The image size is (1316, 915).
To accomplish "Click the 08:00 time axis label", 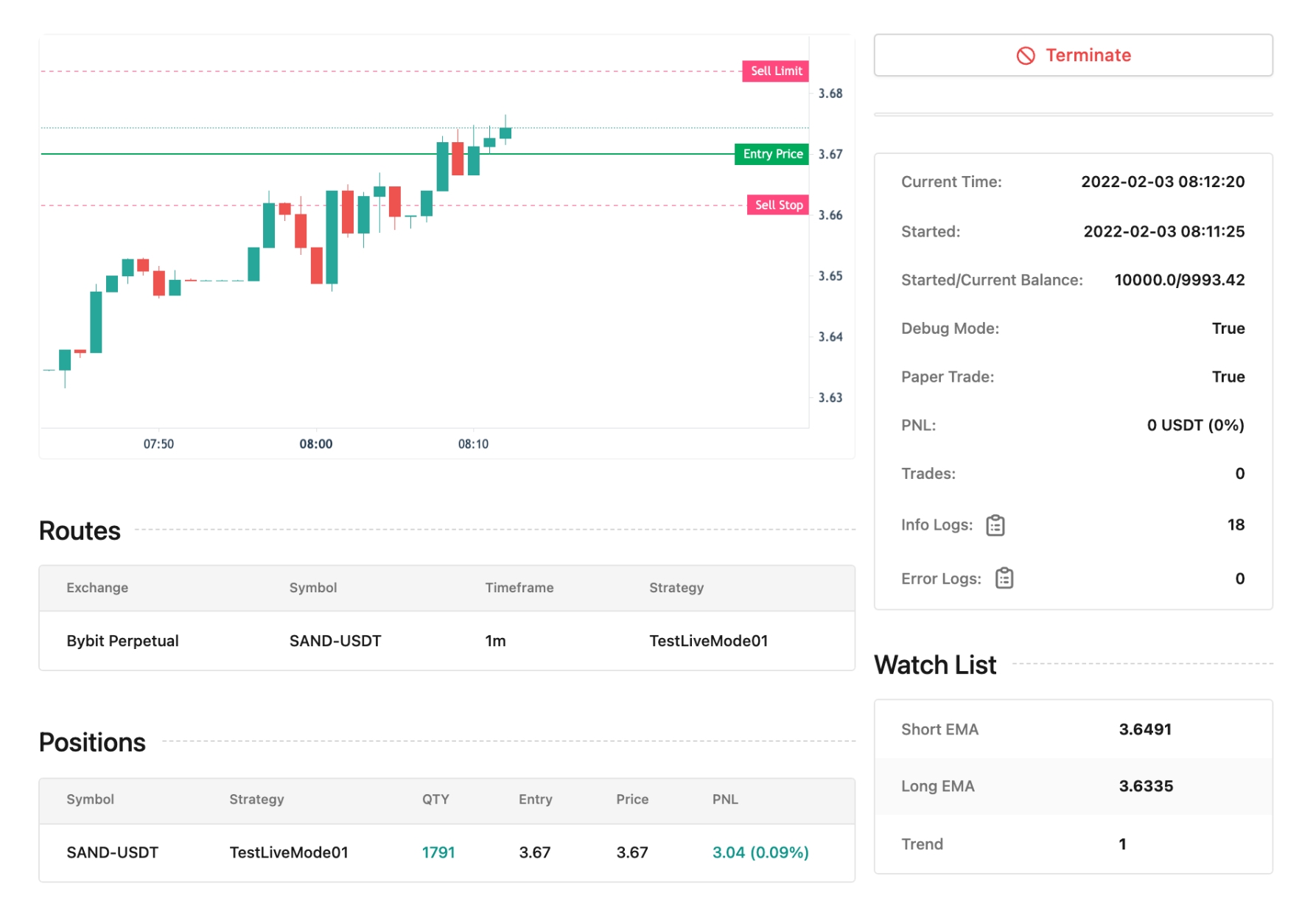I will 315,444.
